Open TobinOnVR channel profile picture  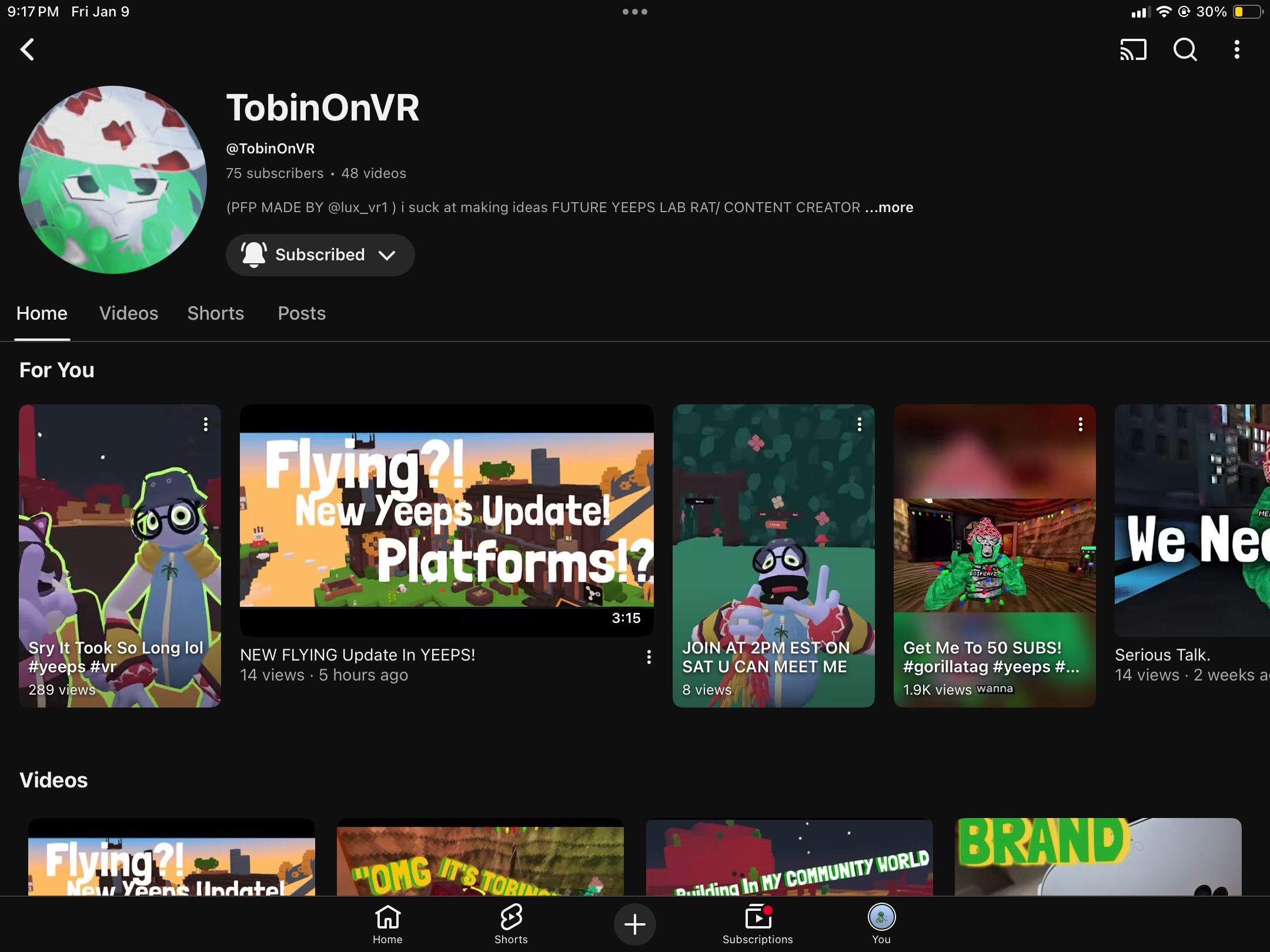pos(113,180)
